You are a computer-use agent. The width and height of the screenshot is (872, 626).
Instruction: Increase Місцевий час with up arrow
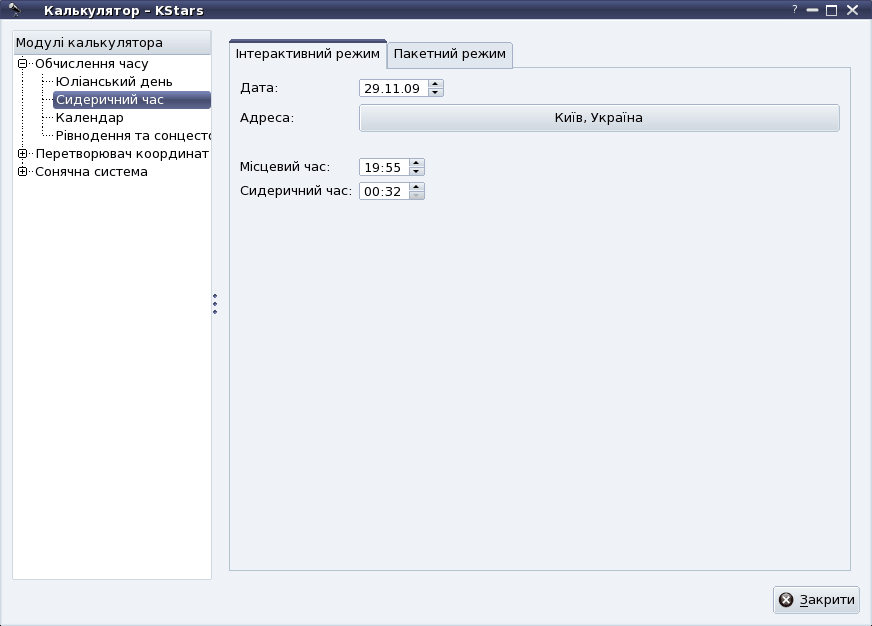point(417,163)
